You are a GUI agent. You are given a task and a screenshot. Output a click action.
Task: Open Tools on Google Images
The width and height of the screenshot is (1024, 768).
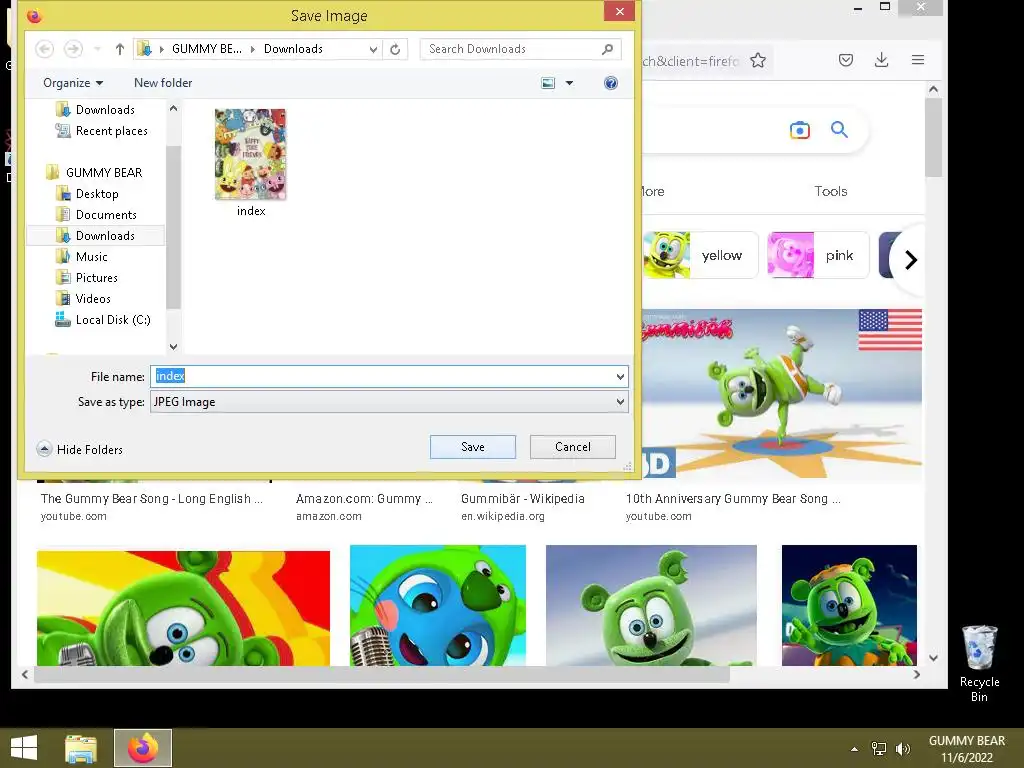coord(831,191)
